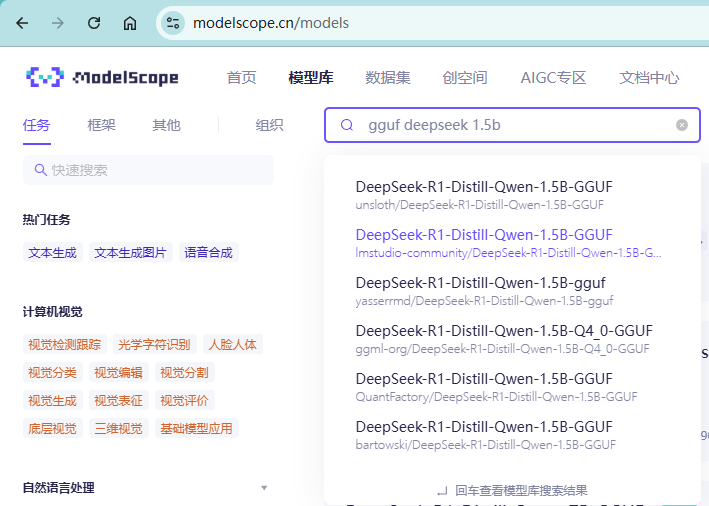Select lmstudio-community DeepSeek 1.5B GGUF suggestion
The height and width of the screenshot is (506, 709).
(512, 243)
